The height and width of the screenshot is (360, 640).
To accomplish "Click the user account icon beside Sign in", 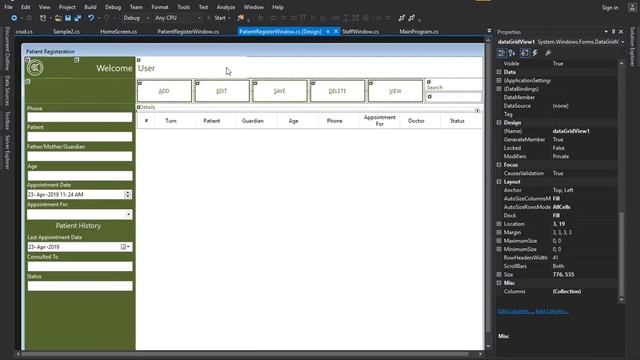I will point(632,7).
